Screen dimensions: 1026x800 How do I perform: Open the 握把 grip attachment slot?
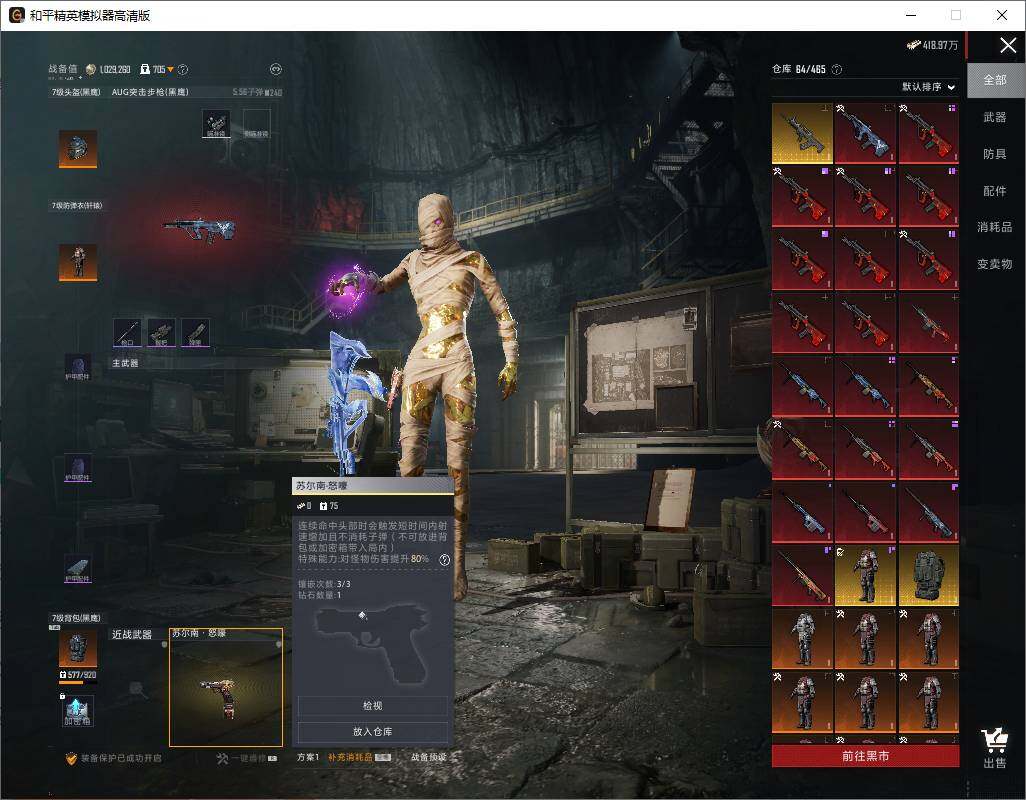coord(161,332)
